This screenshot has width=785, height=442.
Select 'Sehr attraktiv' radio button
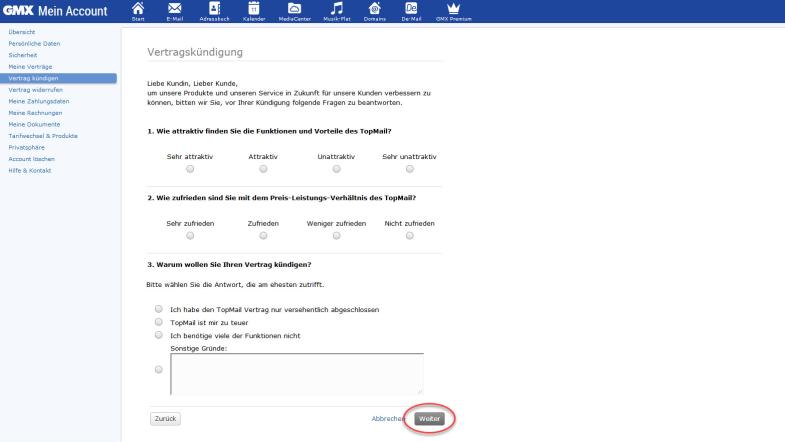pyautogui.click(x=190, y=169)
